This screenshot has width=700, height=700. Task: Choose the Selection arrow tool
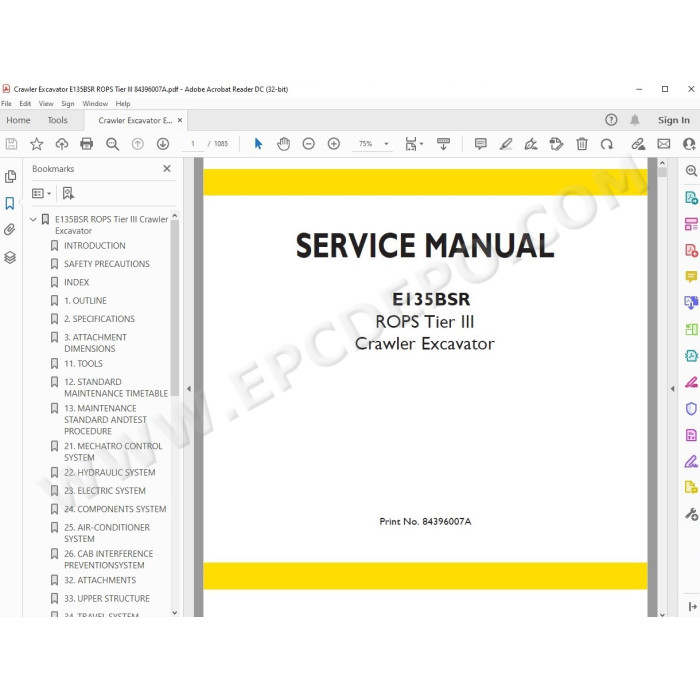coord(258,144)
